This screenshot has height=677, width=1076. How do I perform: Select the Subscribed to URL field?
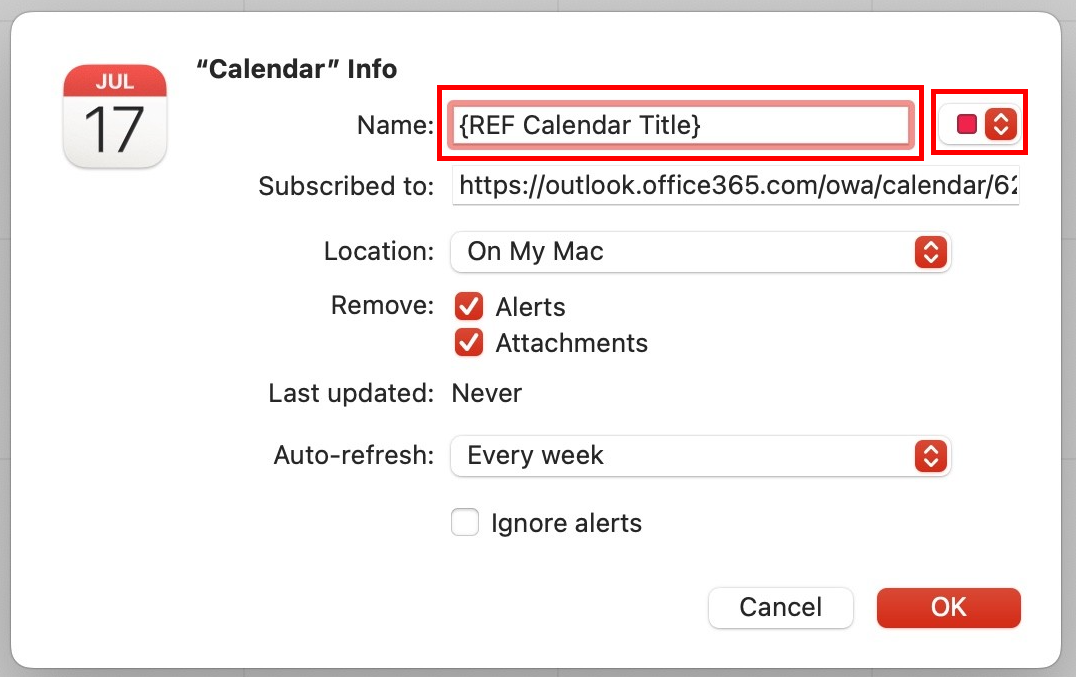(736, 186)
